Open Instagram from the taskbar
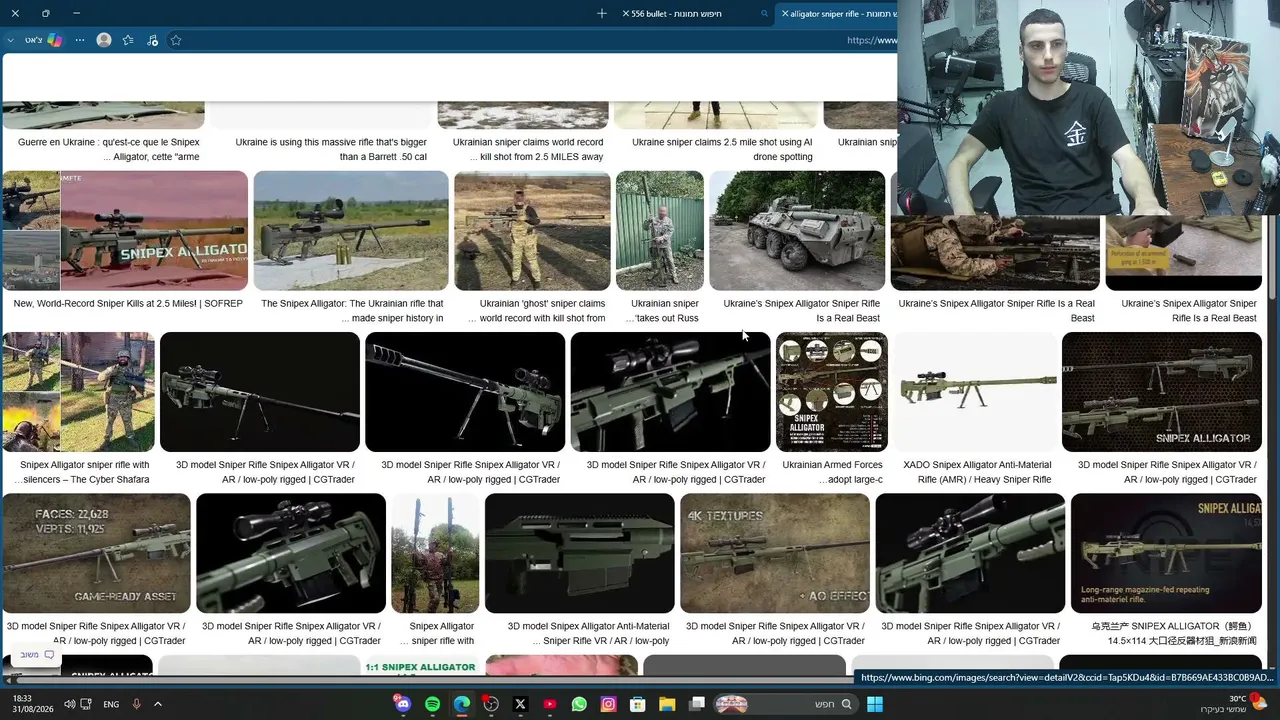1280x720 pixels. (608, 704)
